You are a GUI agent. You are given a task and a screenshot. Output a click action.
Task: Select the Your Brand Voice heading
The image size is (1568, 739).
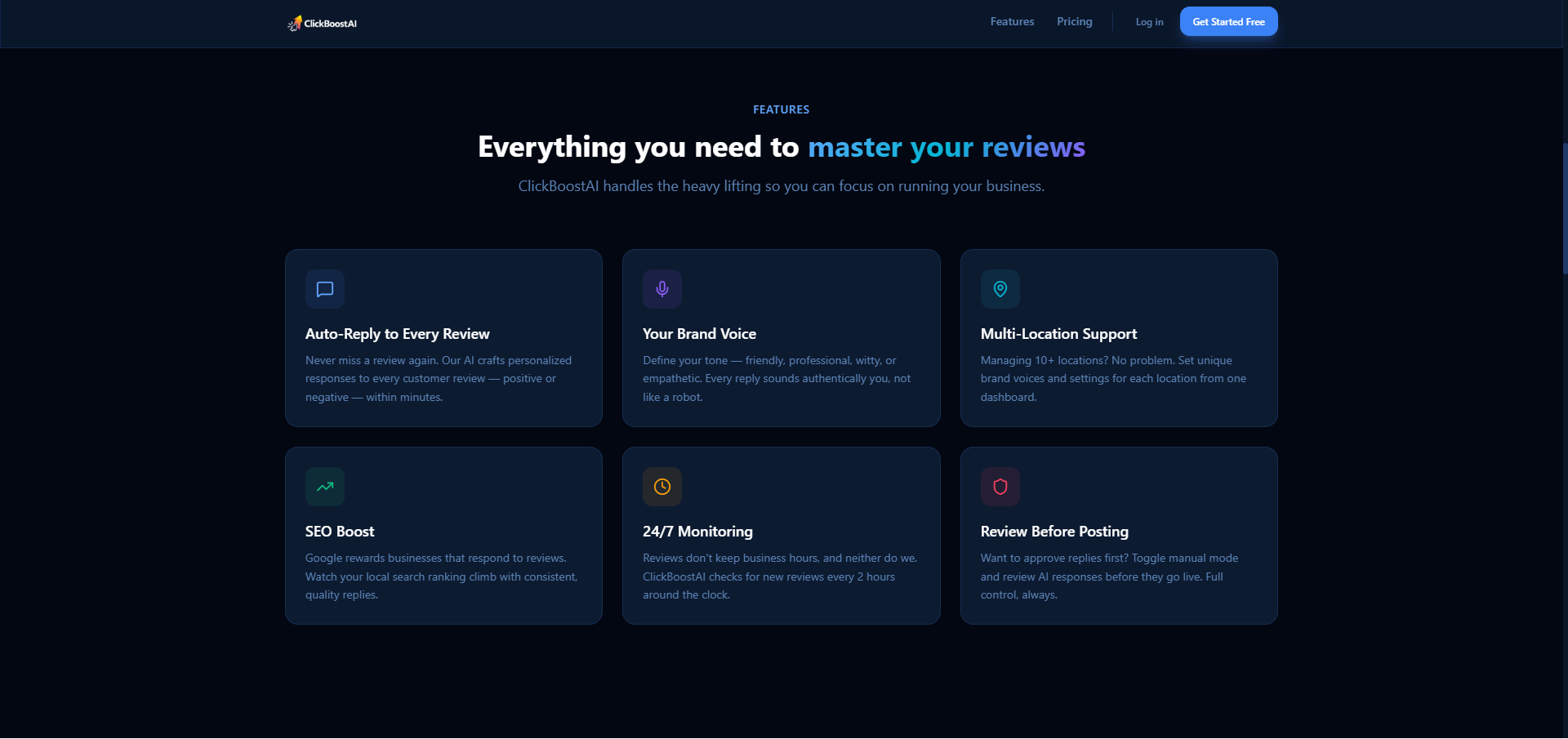(x=699, y=334)
